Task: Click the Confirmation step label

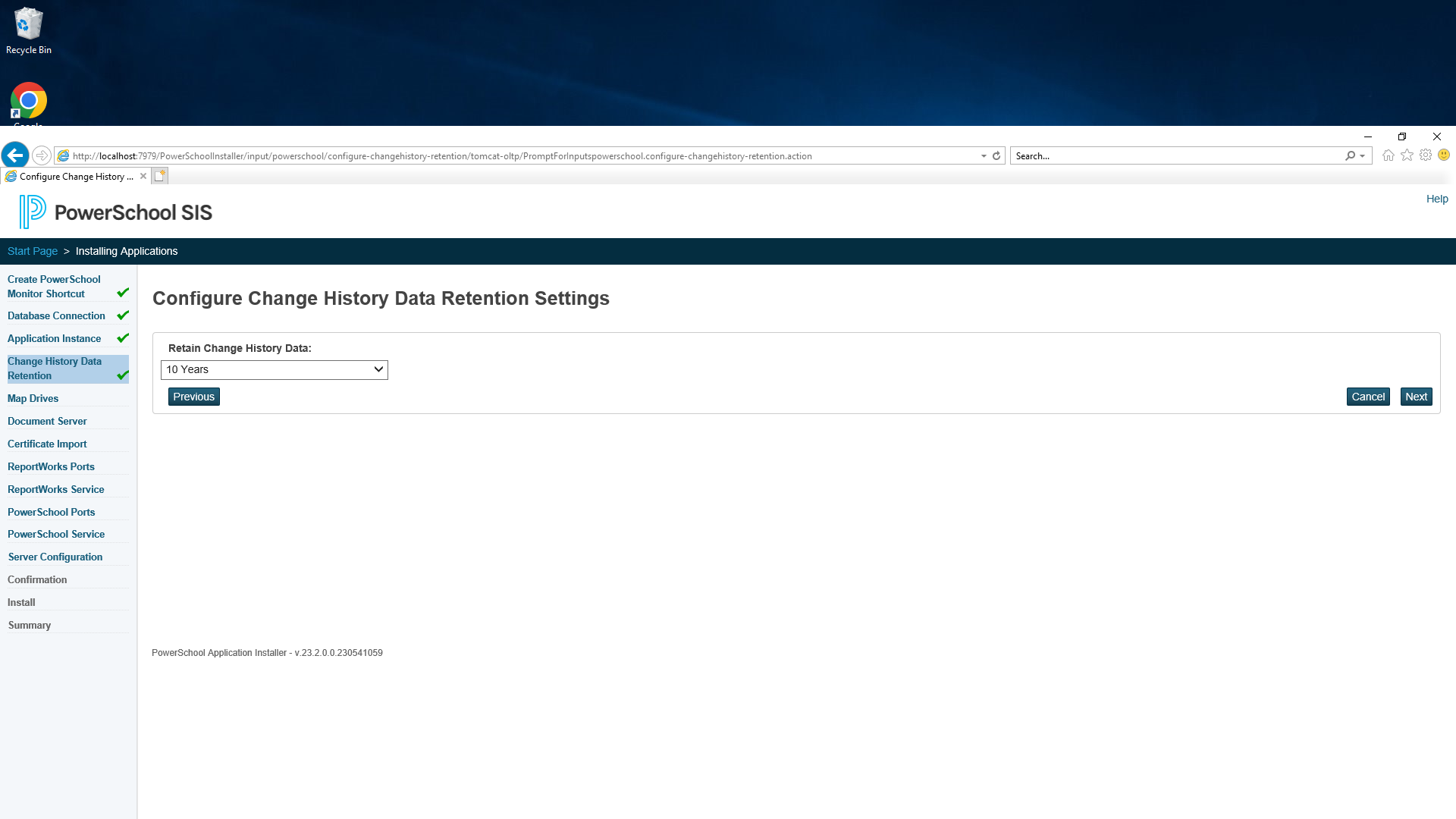Action: tap(37, 579)
